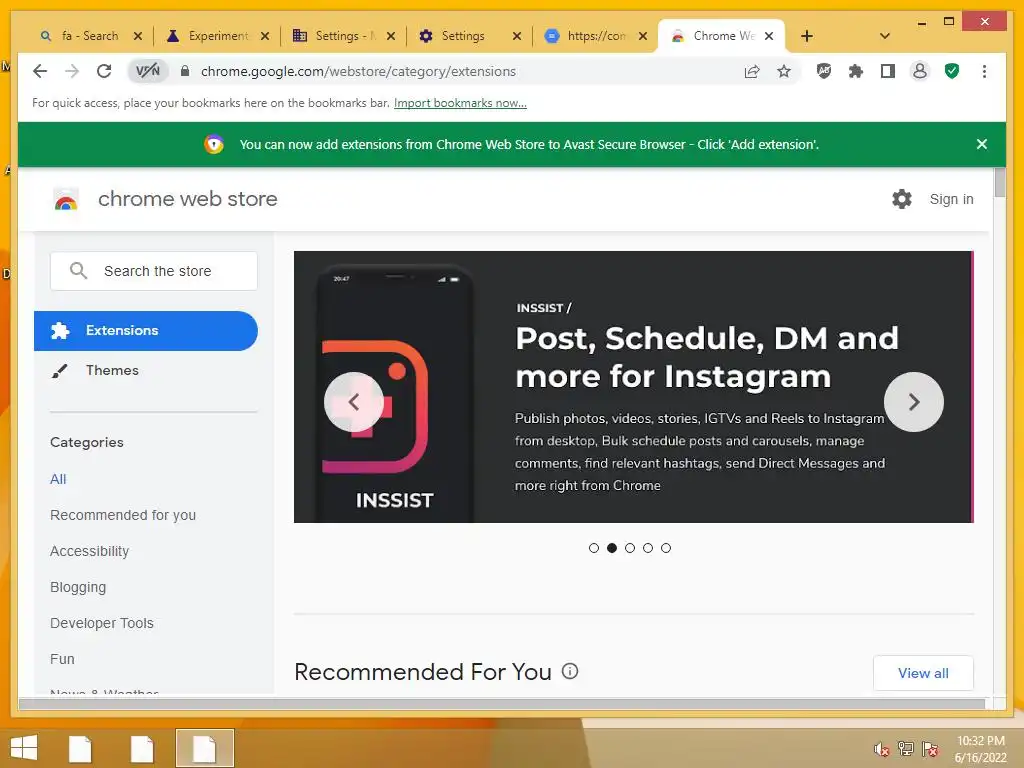Viewport: 1024px width, 768px height.
Task: Click the vertical page scrollbar
Action: click(999, 182)
